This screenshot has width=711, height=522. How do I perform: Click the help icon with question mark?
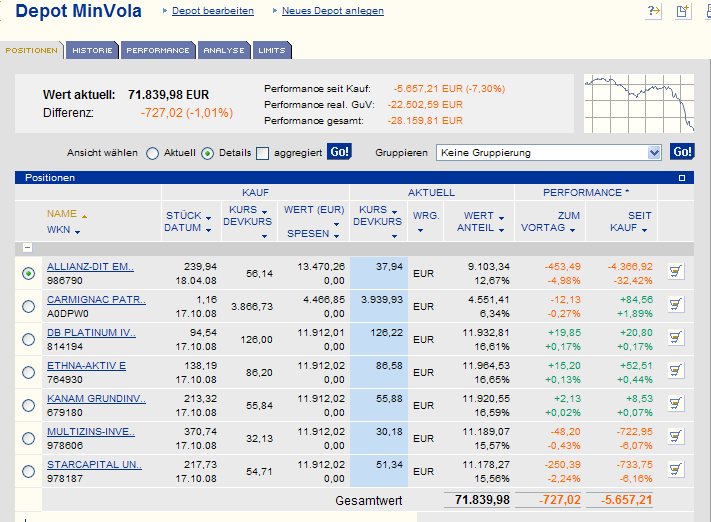tap(655, 11)
